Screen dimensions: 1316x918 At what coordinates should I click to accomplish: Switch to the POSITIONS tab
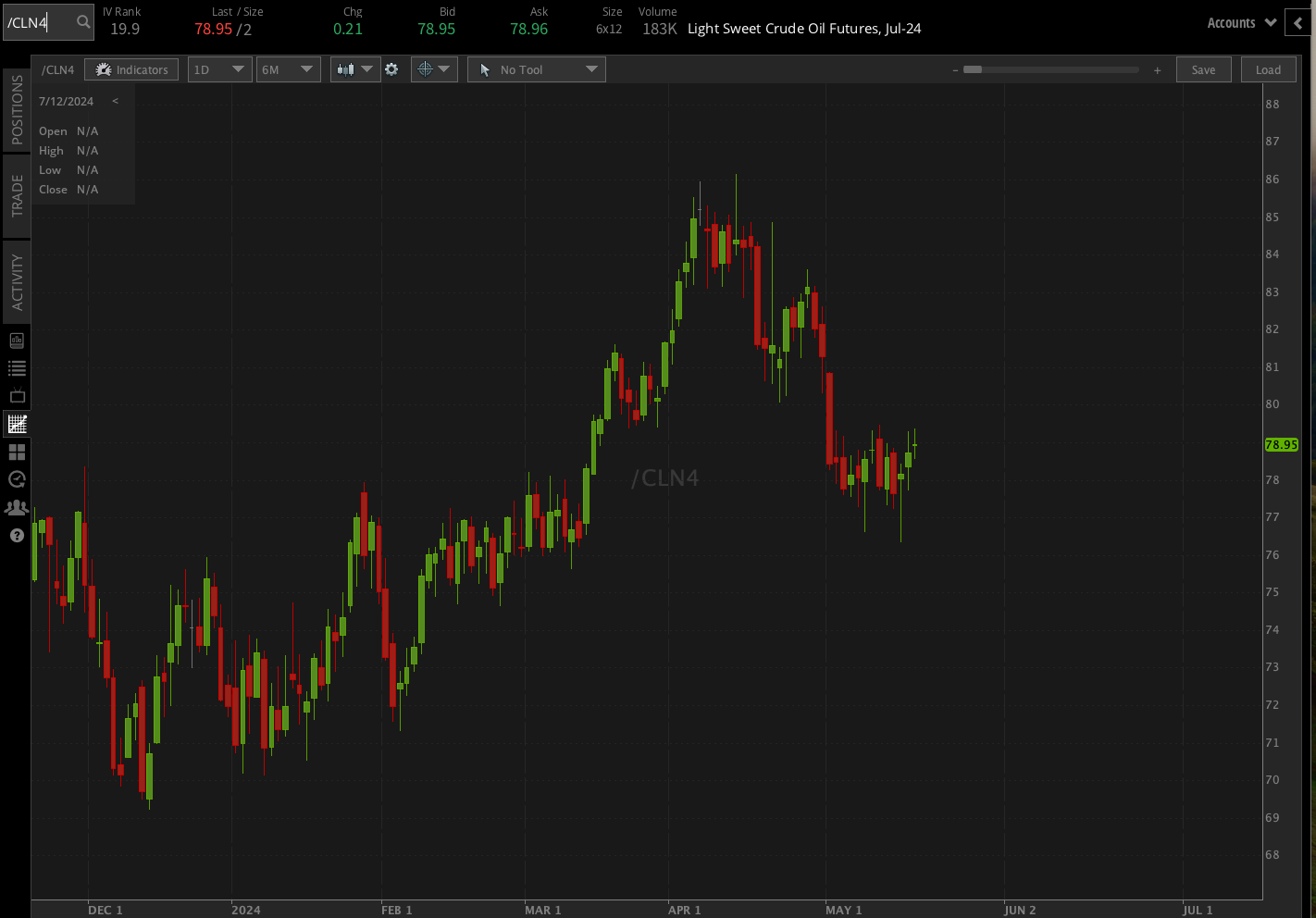(17, 109)
